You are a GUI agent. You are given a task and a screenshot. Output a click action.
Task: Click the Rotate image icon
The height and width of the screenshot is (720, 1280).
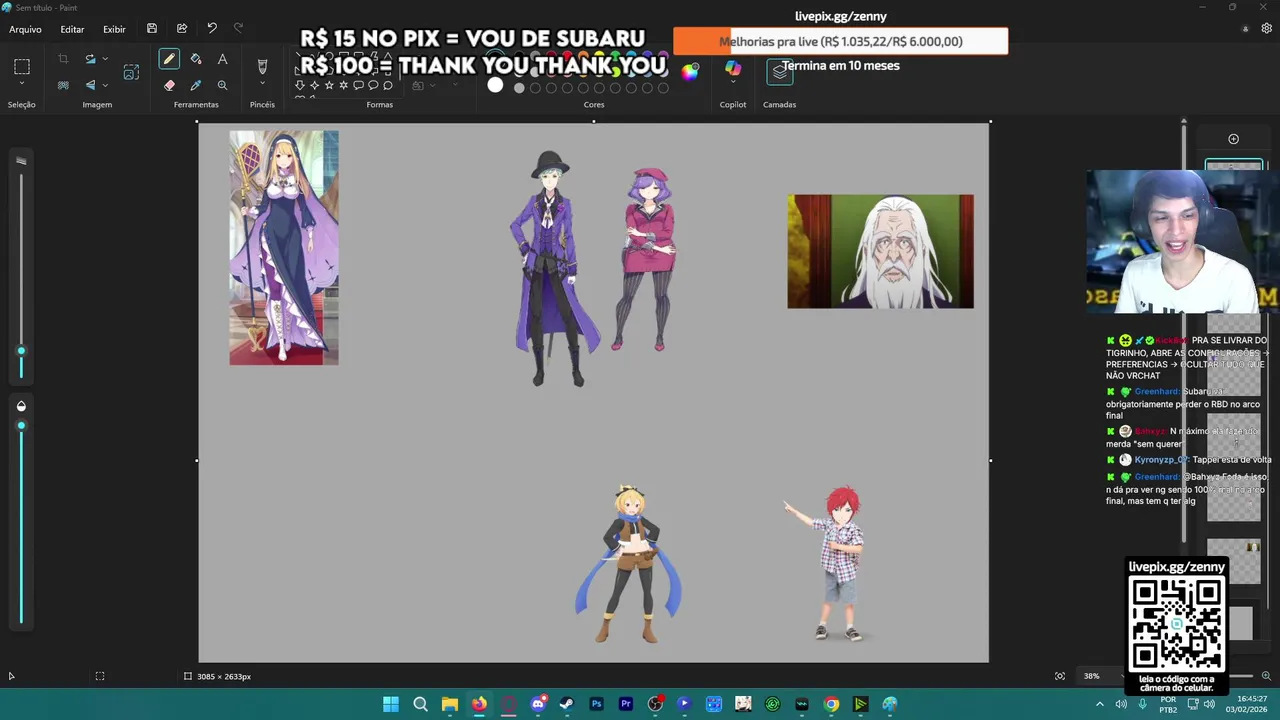[x=90, y=60]
